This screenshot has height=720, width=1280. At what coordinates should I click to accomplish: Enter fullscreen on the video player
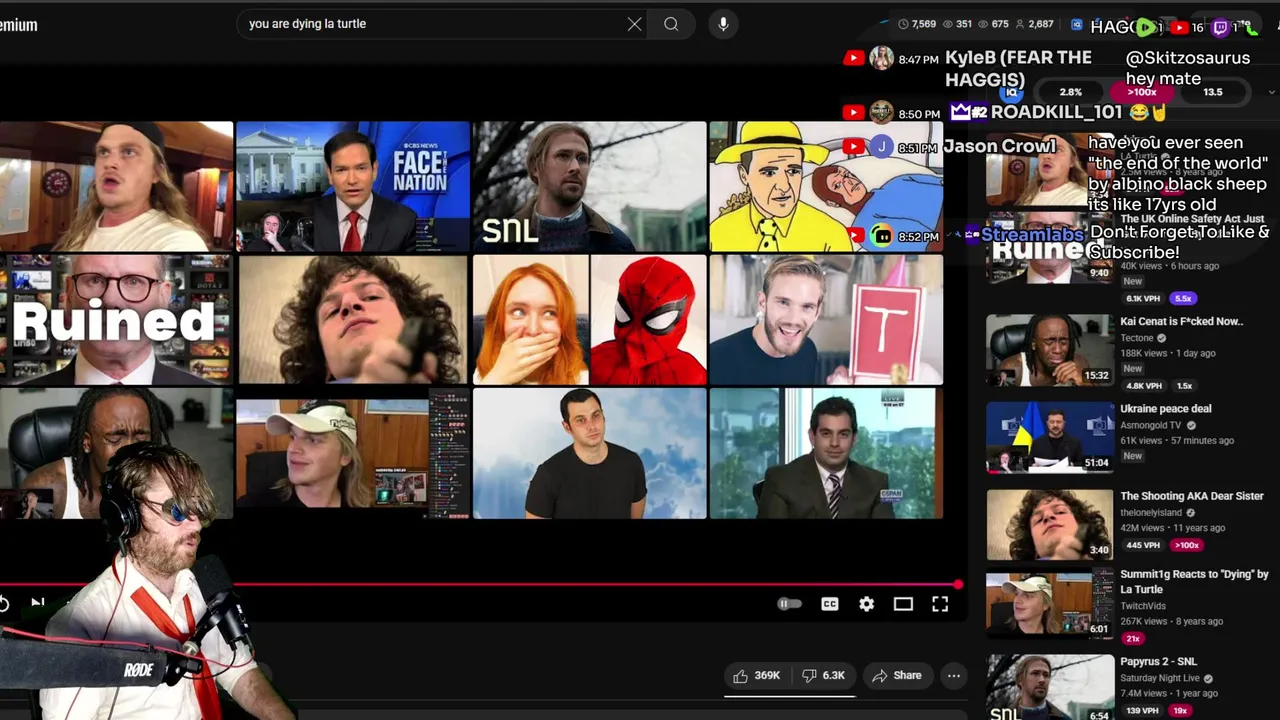(x=940, y=604)
